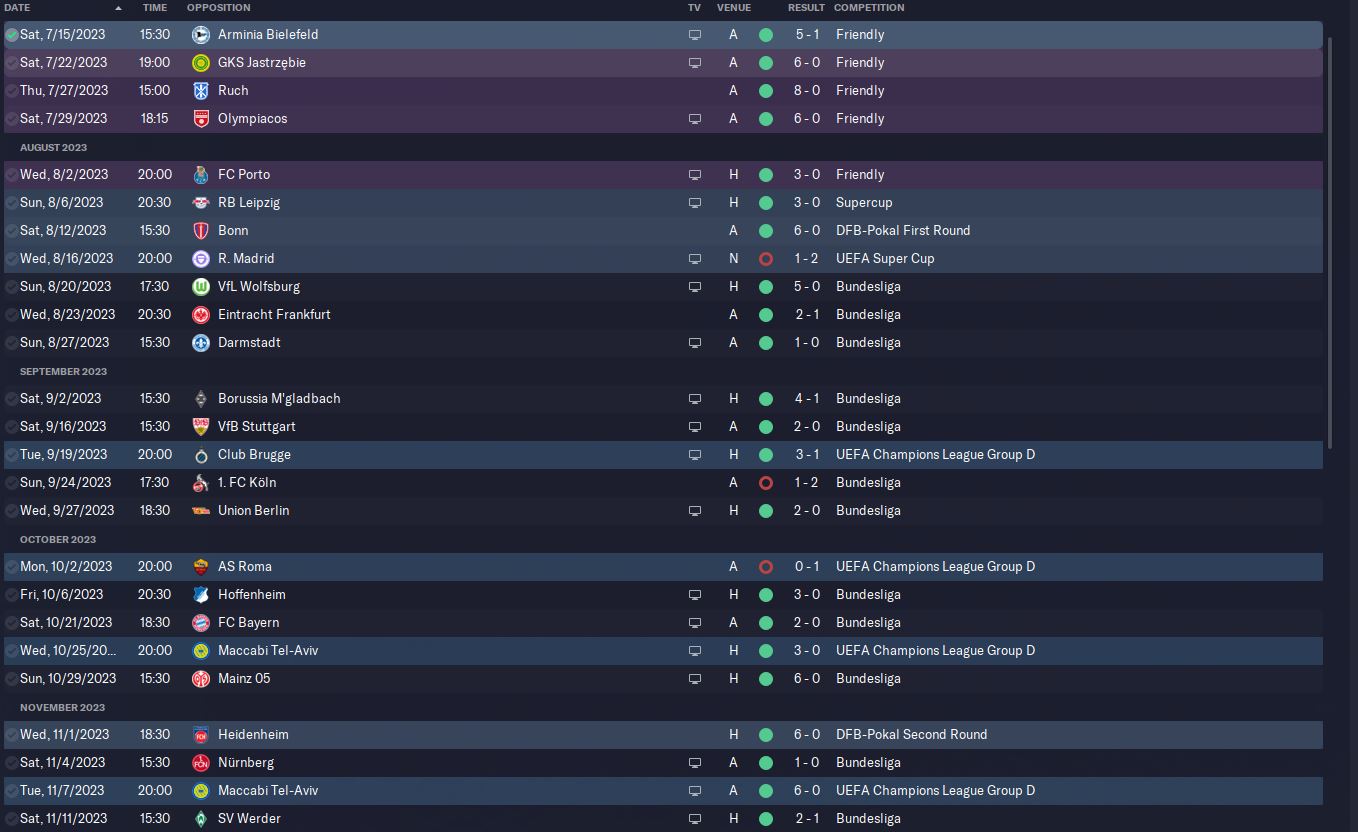The width and height of the screenshot is (1358, 832).
Task: Click the VfL Wolfsburg badge icon
Action: 201,286
